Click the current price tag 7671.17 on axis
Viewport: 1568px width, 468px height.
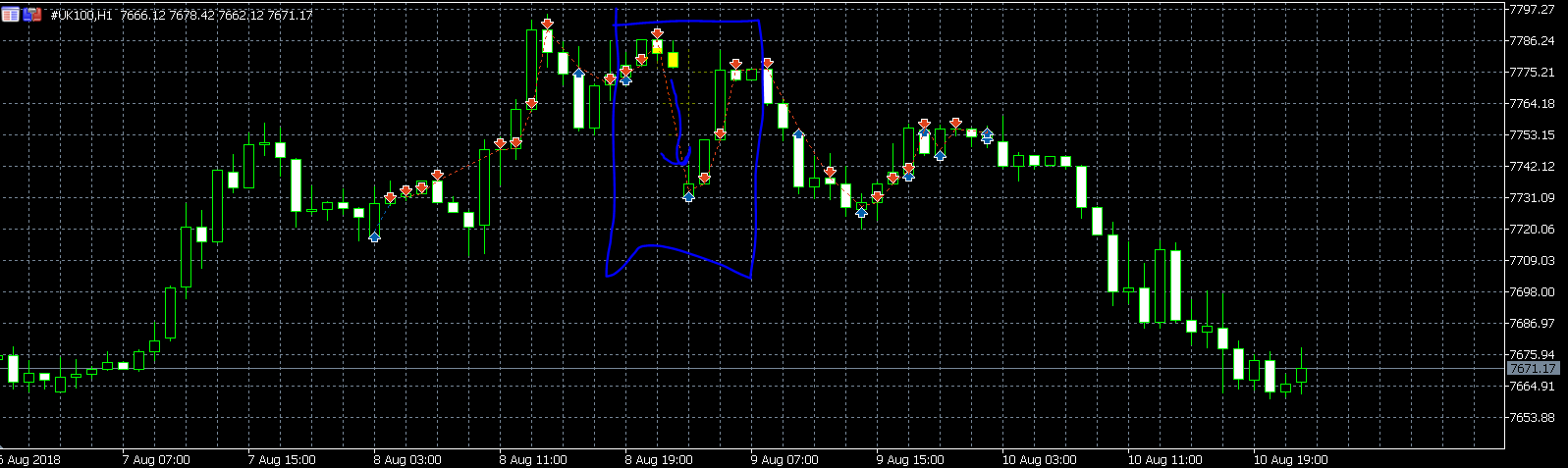pyautogui.click(x=1533, y=368)
